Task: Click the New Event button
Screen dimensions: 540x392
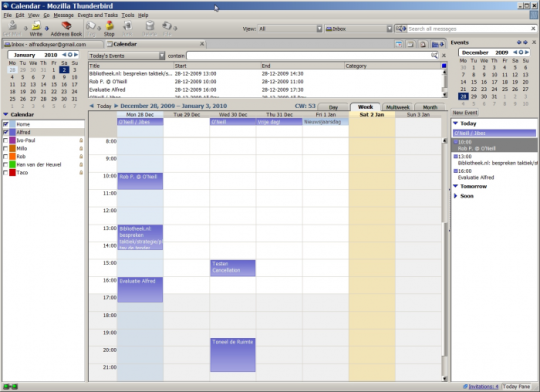Action: coord(465,113)
